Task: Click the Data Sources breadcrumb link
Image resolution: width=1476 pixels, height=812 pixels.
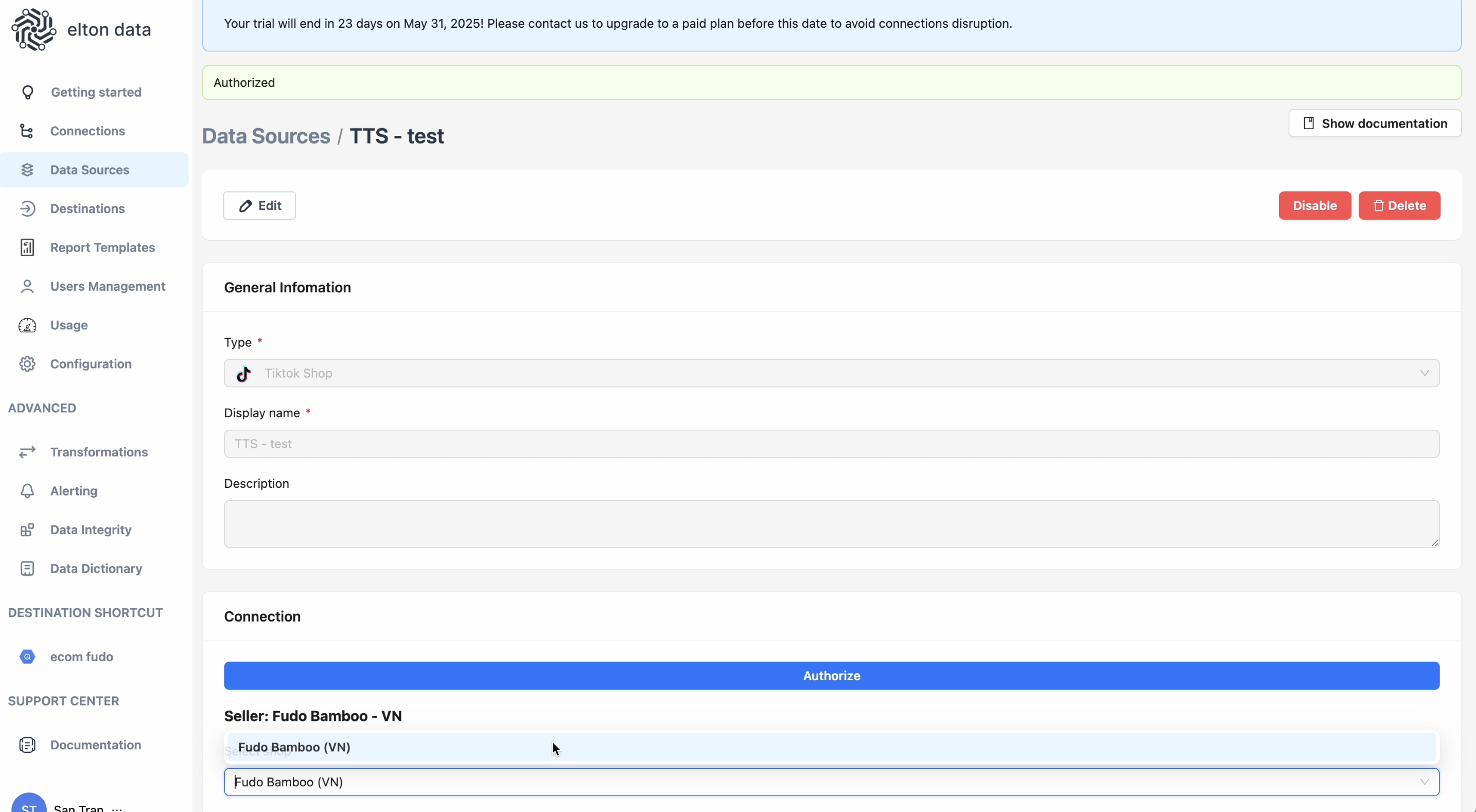Action: [x=266, y=136]
